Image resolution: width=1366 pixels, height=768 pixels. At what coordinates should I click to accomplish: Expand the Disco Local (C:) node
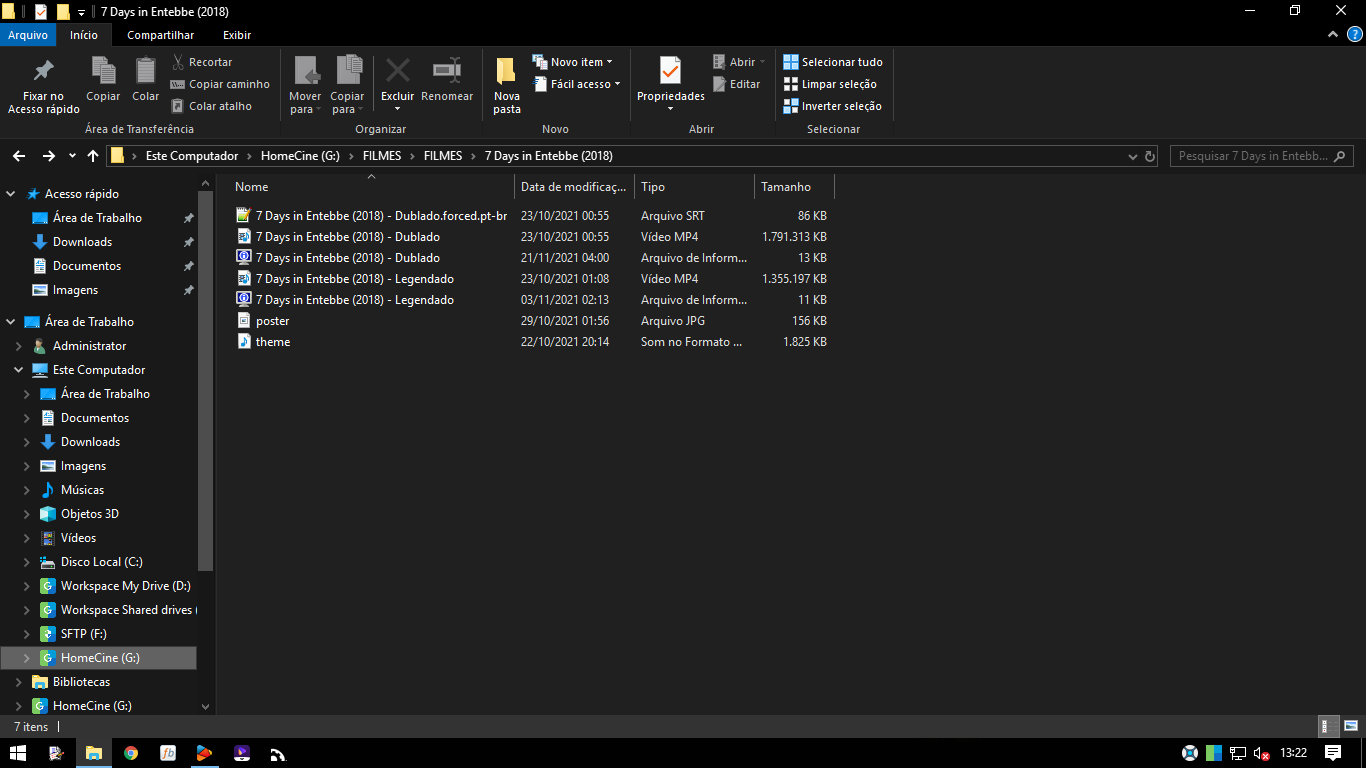pyautogui.click(x=27, y=562)
